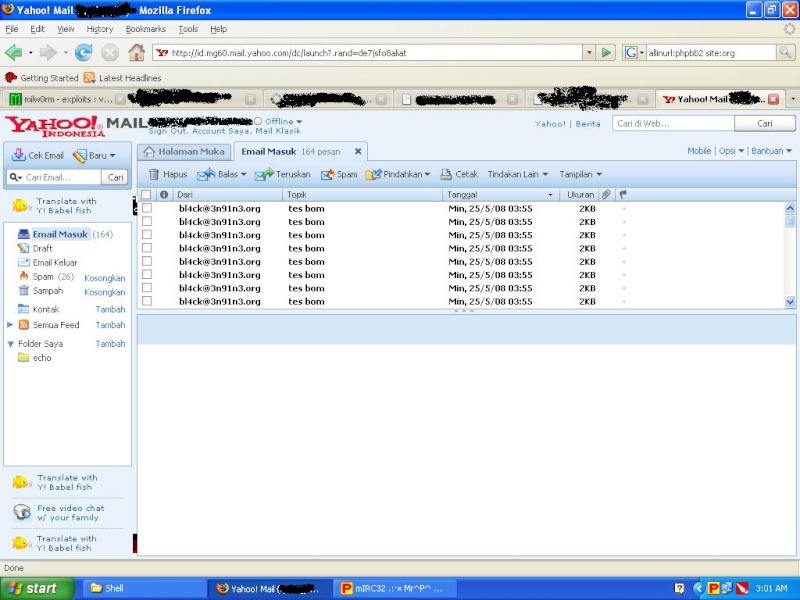The image size is (800, 600).
Task: Open the Tampilan view dropdown
Action: 581,174
